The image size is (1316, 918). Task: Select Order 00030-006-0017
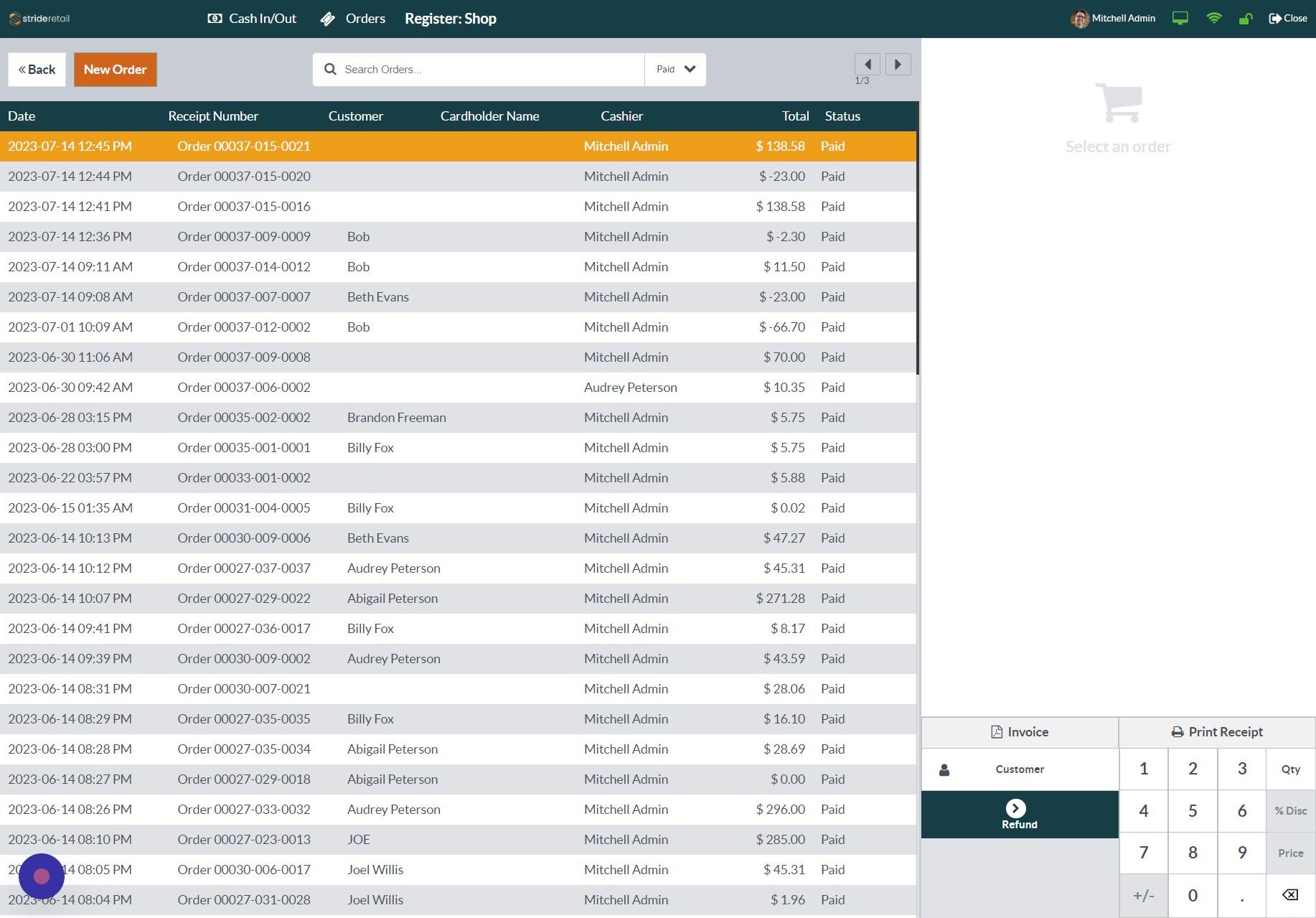(458, 870)
